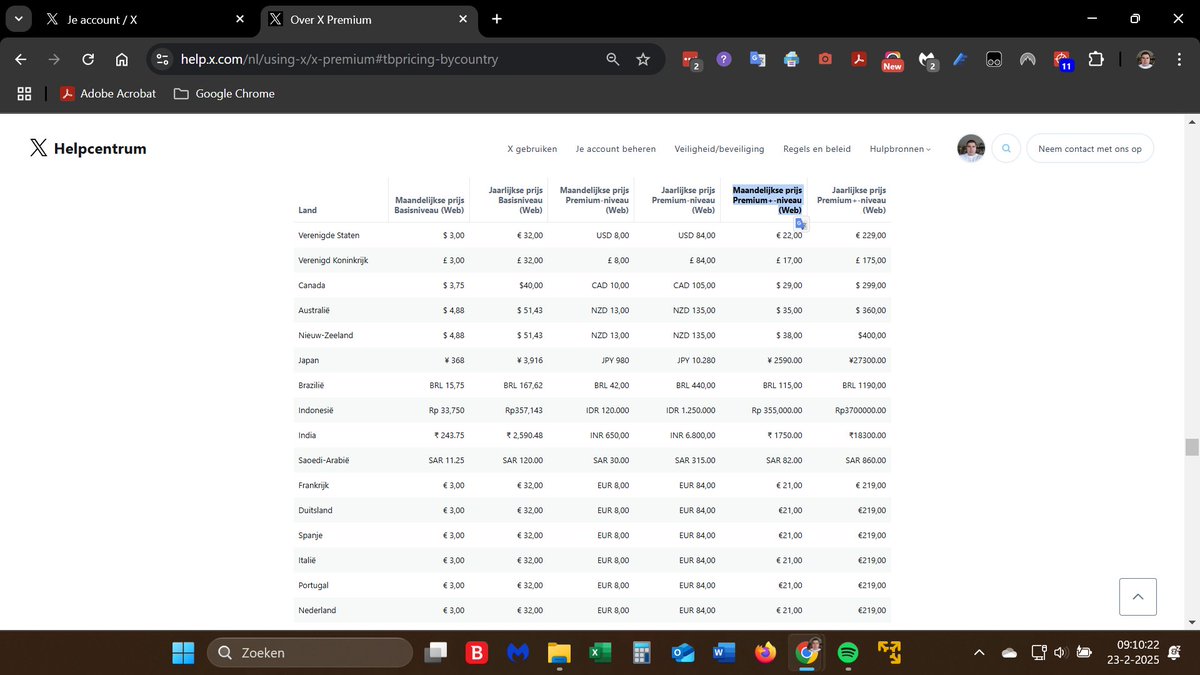Click the help center profile picture

click(x=971, y=148)
